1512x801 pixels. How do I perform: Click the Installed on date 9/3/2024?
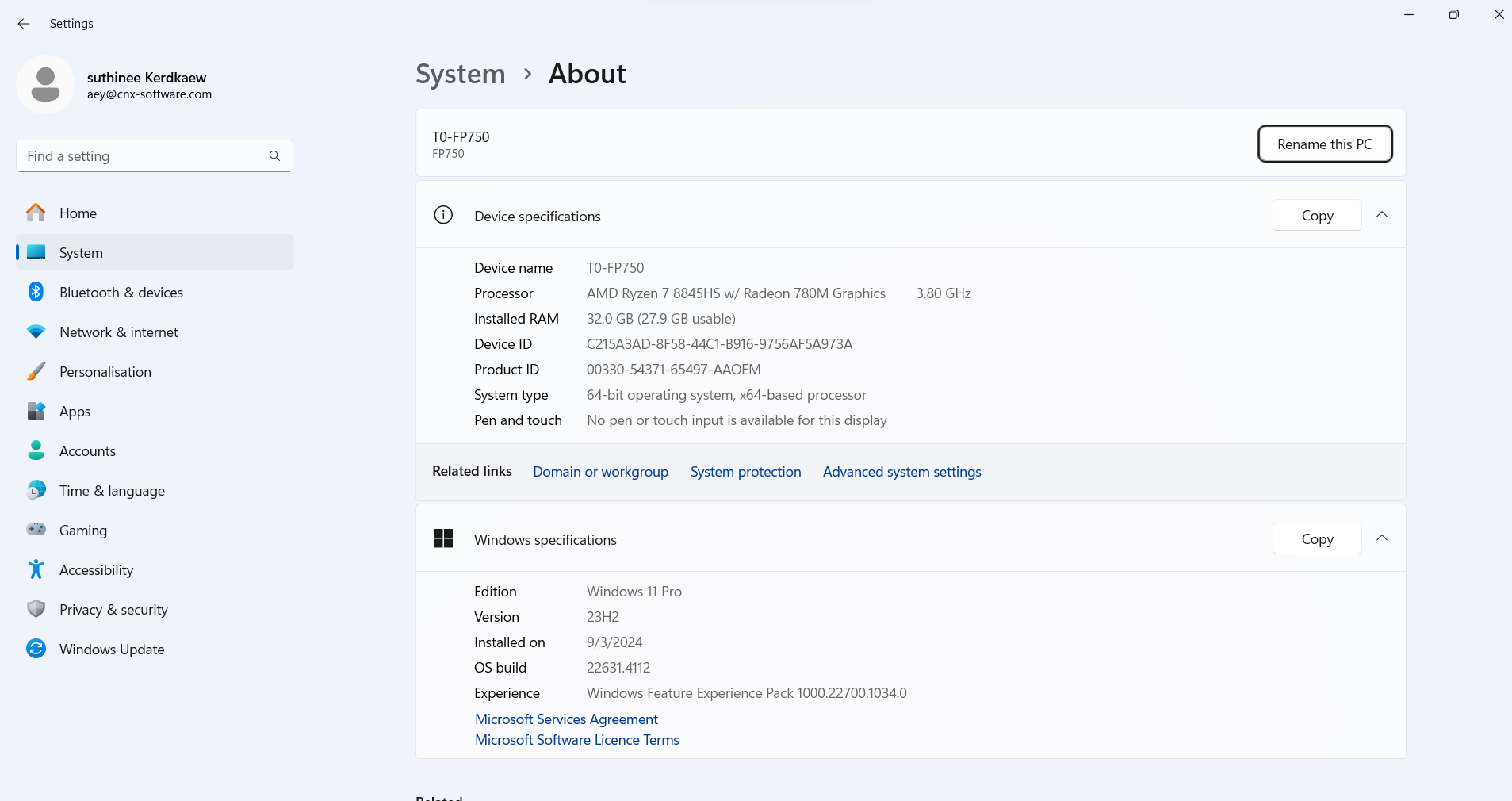[x=614, y=642]
